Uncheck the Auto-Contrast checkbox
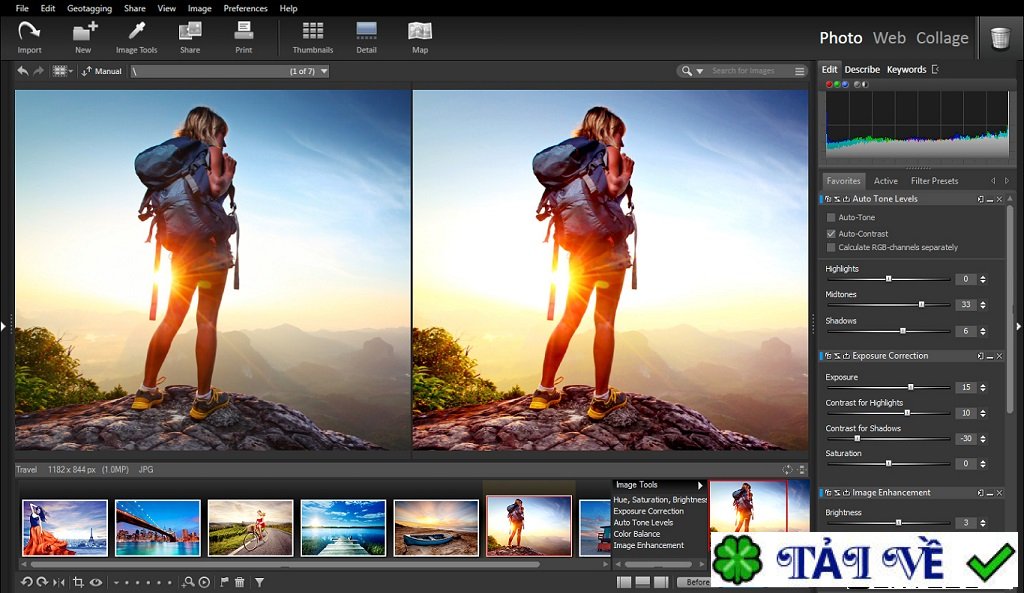 pyautogui.click(x=831, y=233)
